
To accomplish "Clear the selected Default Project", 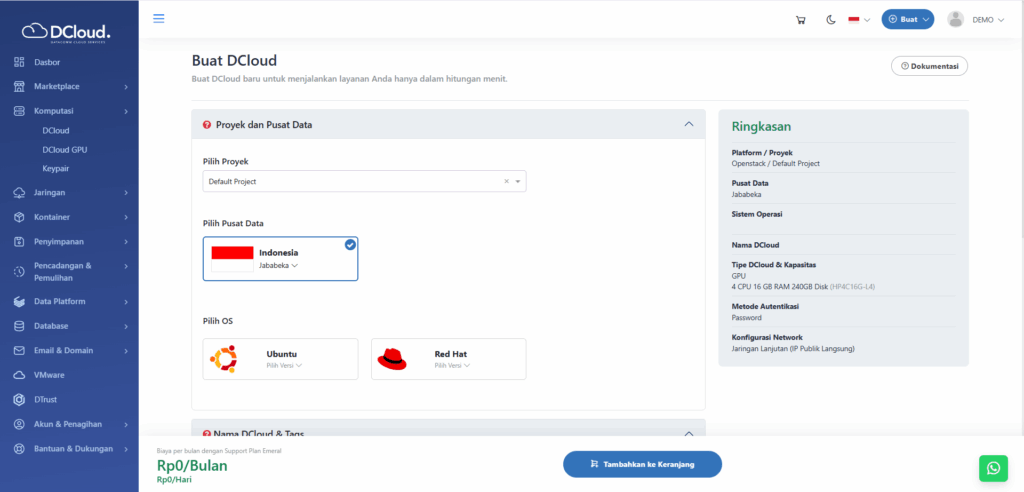I will click(506, 181).
